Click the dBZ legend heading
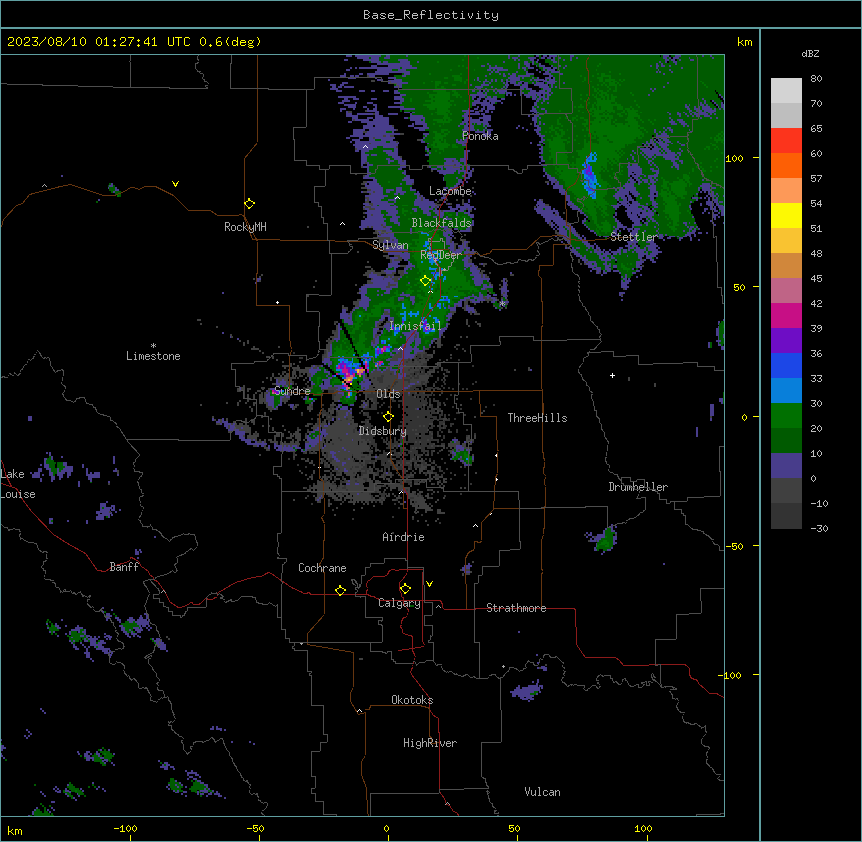 (810, 54)
